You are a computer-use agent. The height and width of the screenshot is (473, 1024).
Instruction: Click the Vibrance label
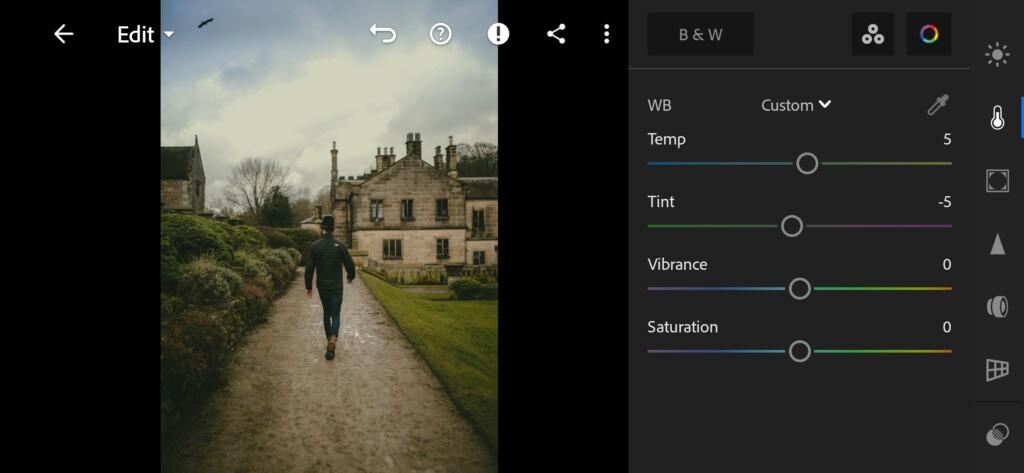(x=677, y=265)
